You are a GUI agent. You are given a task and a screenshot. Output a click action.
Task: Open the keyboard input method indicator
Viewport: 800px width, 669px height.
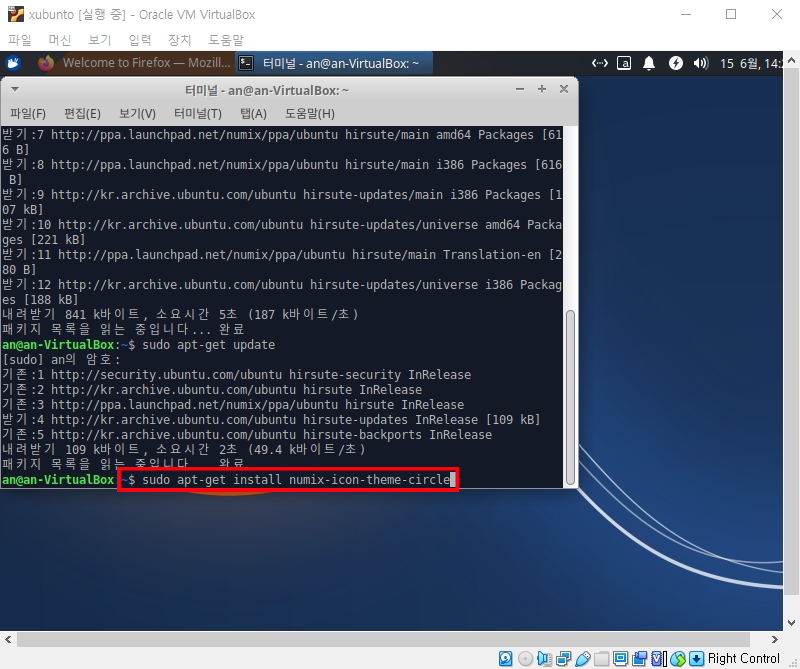tap(624, 63)
